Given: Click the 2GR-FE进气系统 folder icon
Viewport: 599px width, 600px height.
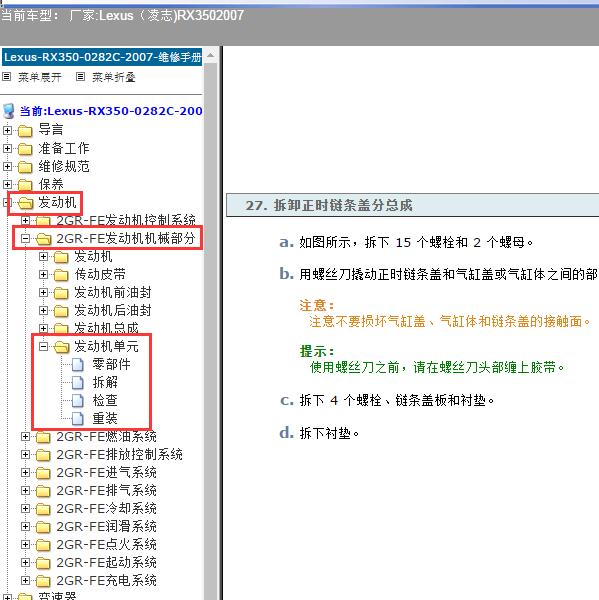Looking at the screenshot, I should pos(43,473).
